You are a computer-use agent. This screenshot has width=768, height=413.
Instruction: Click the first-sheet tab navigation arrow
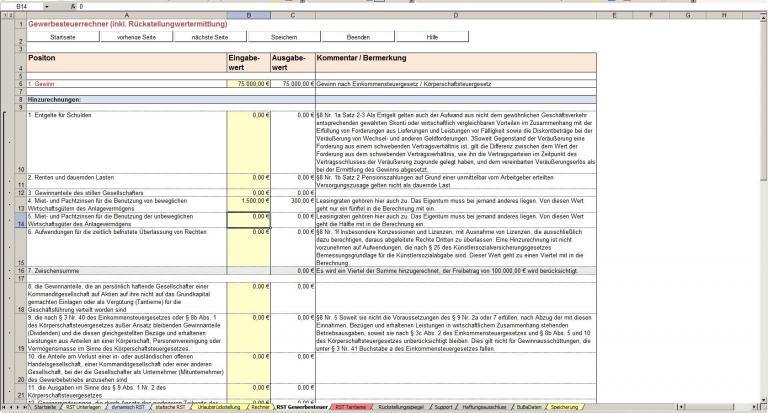click(x=4, y=407)
